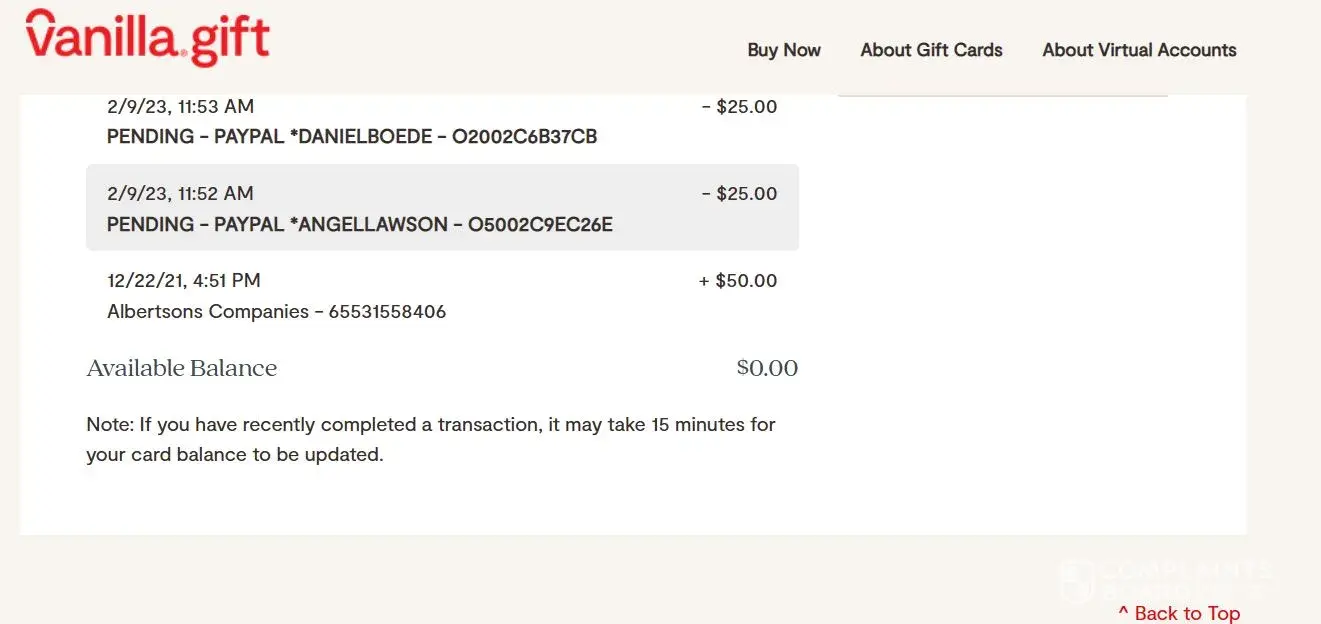Click the 2/9/23, 11:53 AM timestamp
Viewport: 1321px width, 624px height.
coord(181,106)
